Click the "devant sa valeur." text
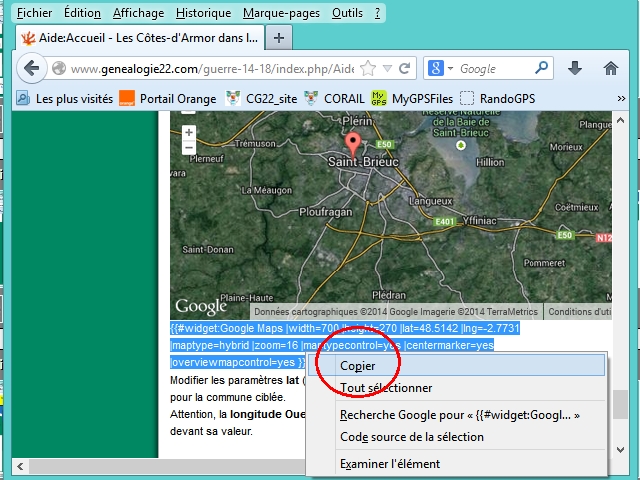The image size is (640, 480). [x=211, y=431]
